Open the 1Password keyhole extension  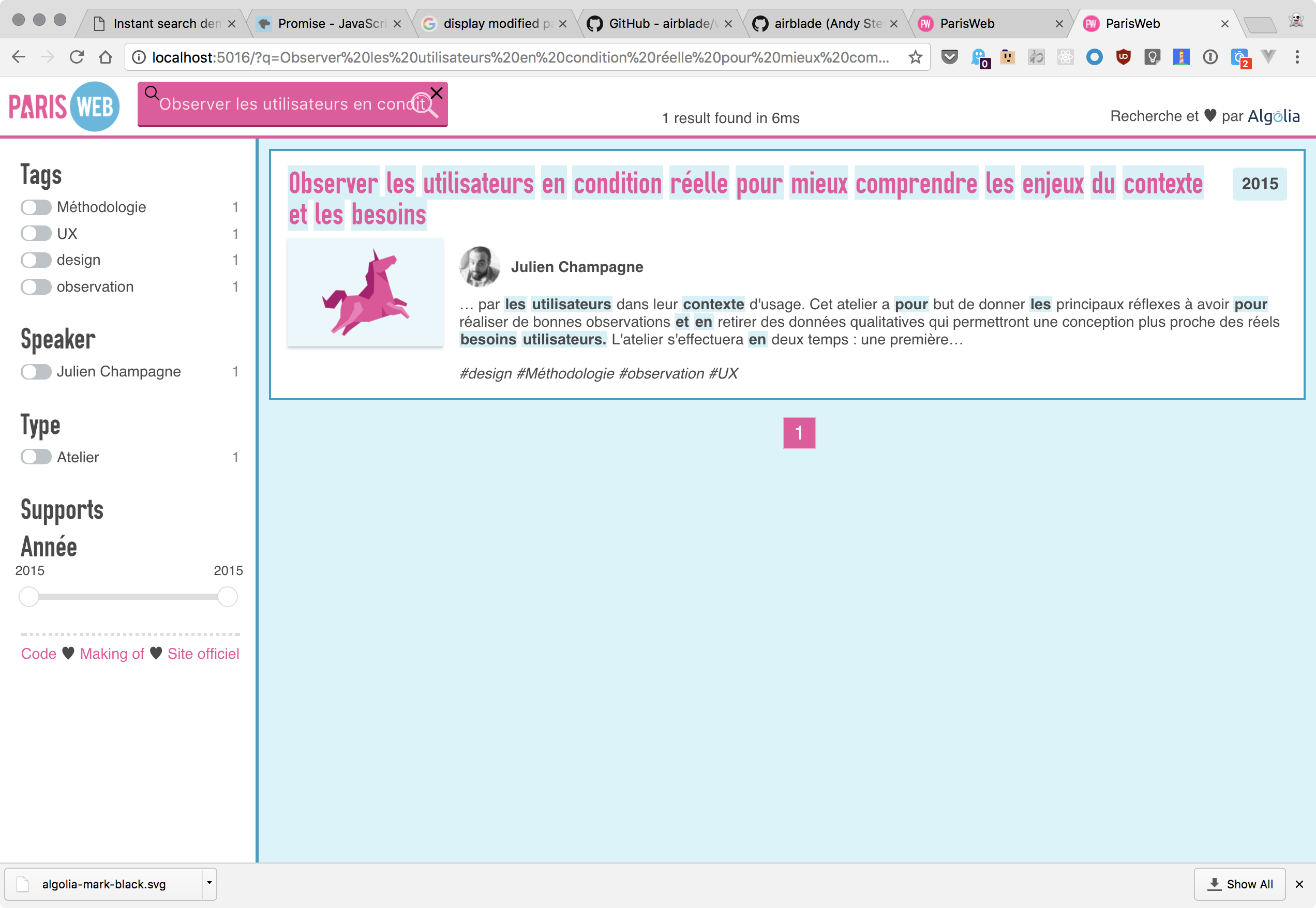tap(1210, 57)
